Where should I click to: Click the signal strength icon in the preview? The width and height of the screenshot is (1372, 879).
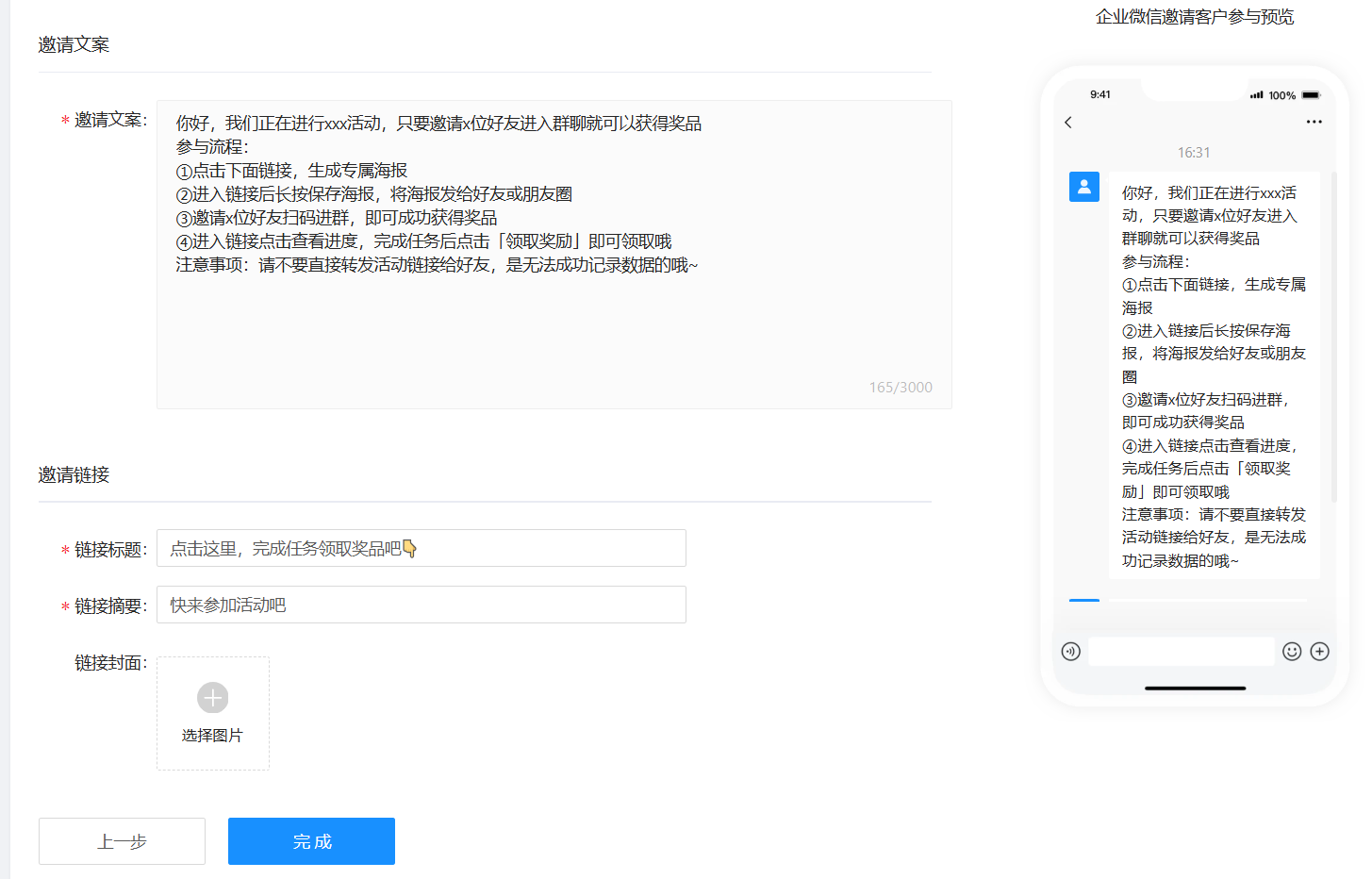point(1257,95)
